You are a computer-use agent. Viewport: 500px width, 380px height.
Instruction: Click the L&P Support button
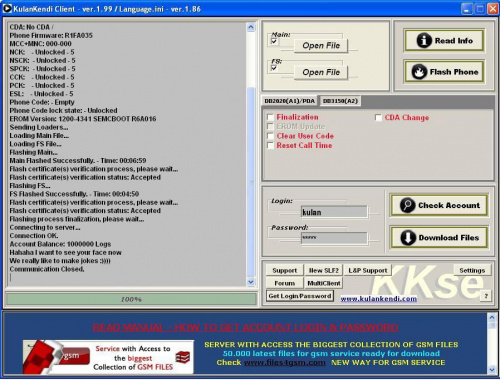coord(368,270)
